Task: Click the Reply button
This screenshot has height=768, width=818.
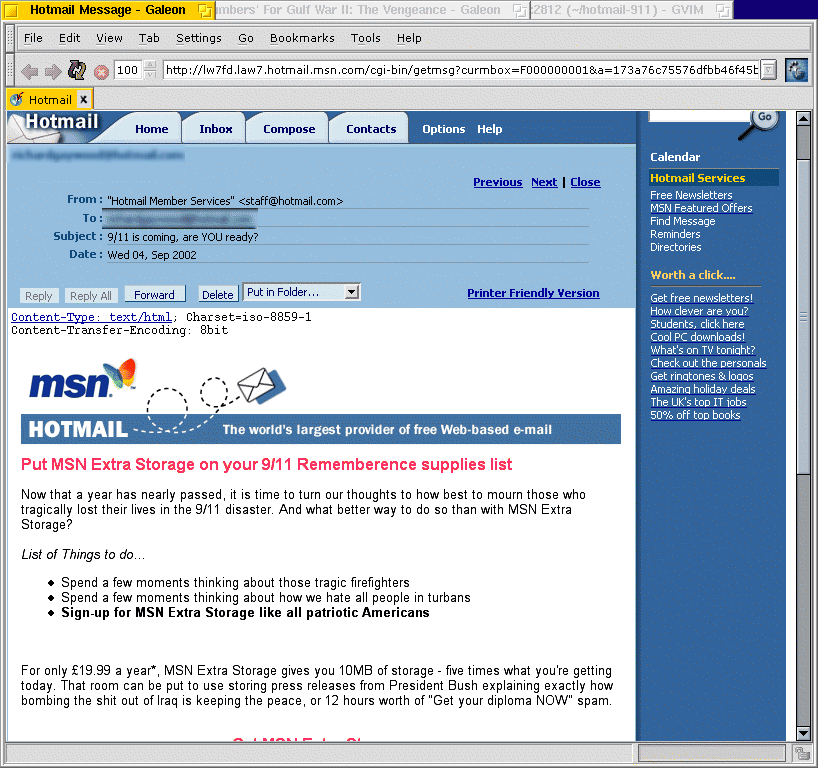Action: 39,296
